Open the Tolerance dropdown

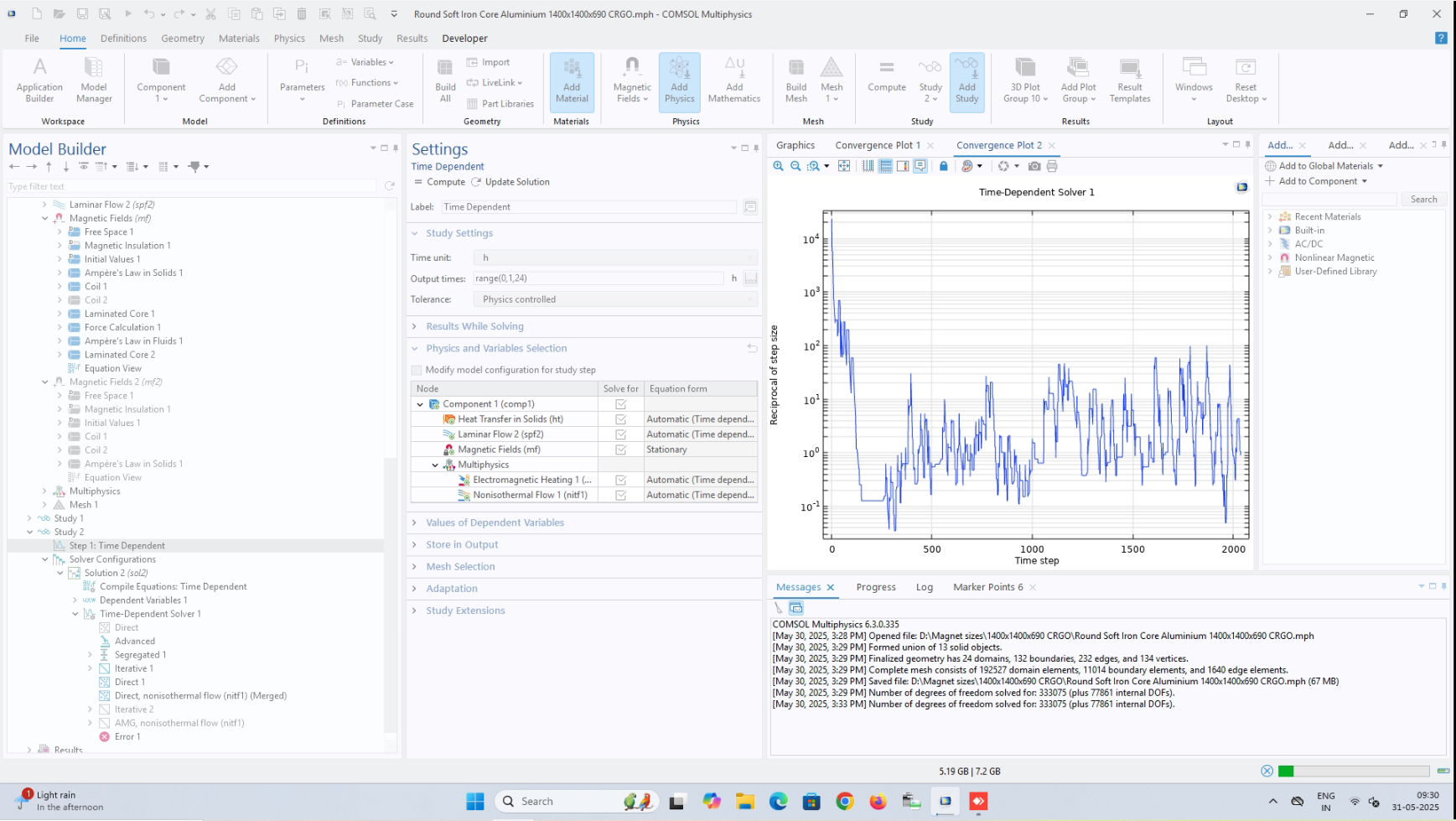tap(615, 299)
